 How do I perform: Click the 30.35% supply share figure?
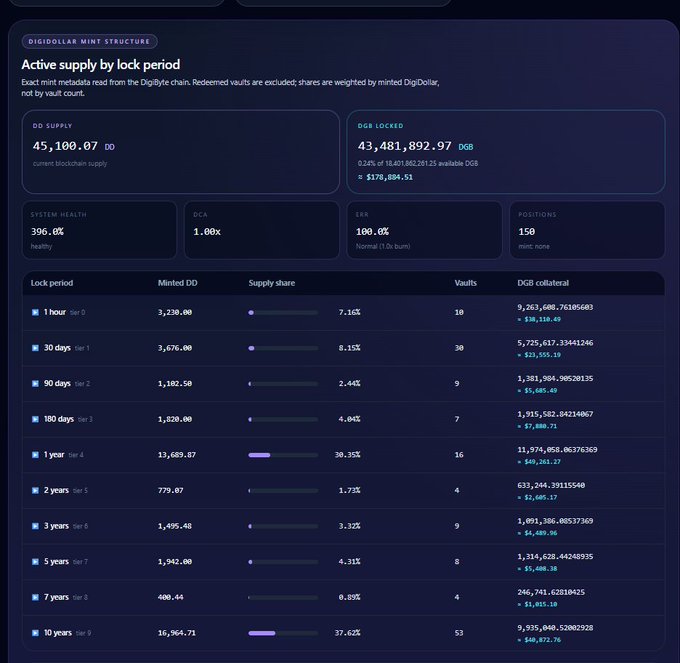(347, 454)
